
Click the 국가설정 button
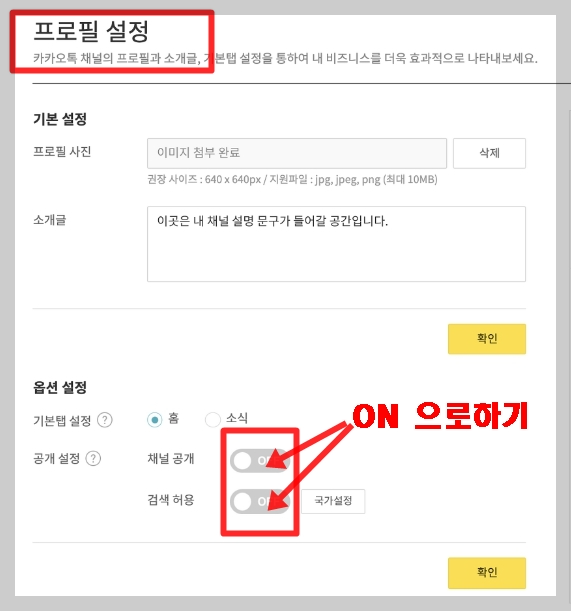tap(333, 501)
